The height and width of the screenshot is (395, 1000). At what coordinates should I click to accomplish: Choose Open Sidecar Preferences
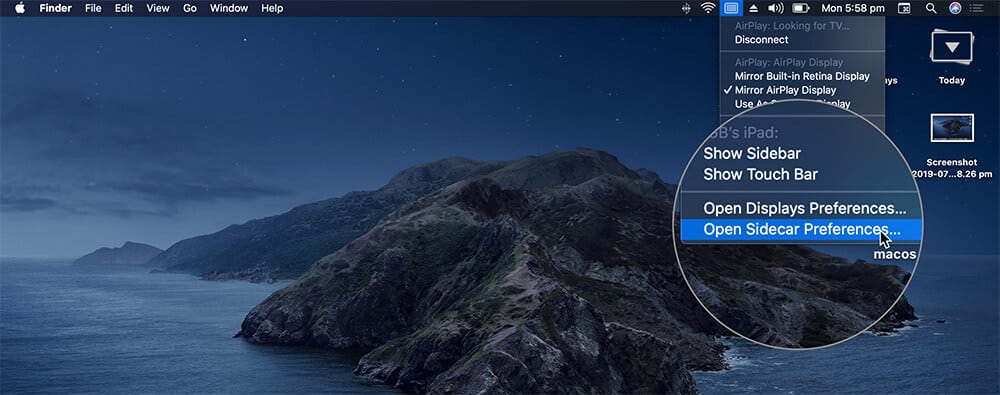tap(800, 230)
